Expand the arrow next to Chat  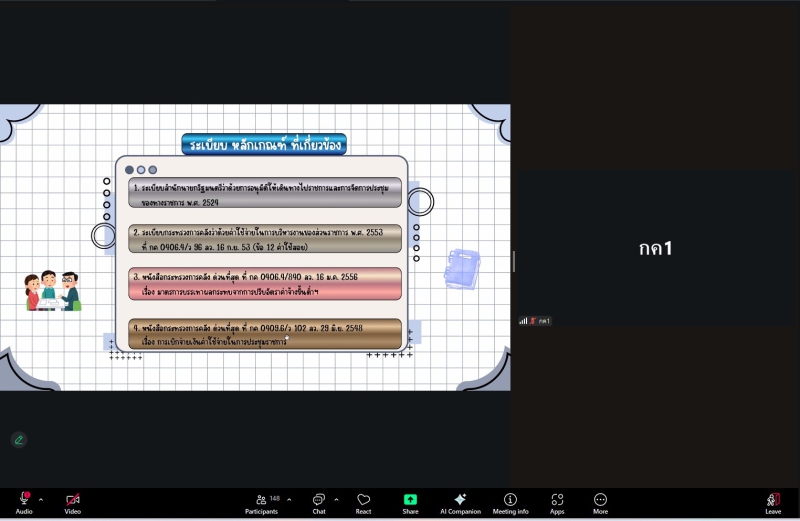click(x=336, y=499)
